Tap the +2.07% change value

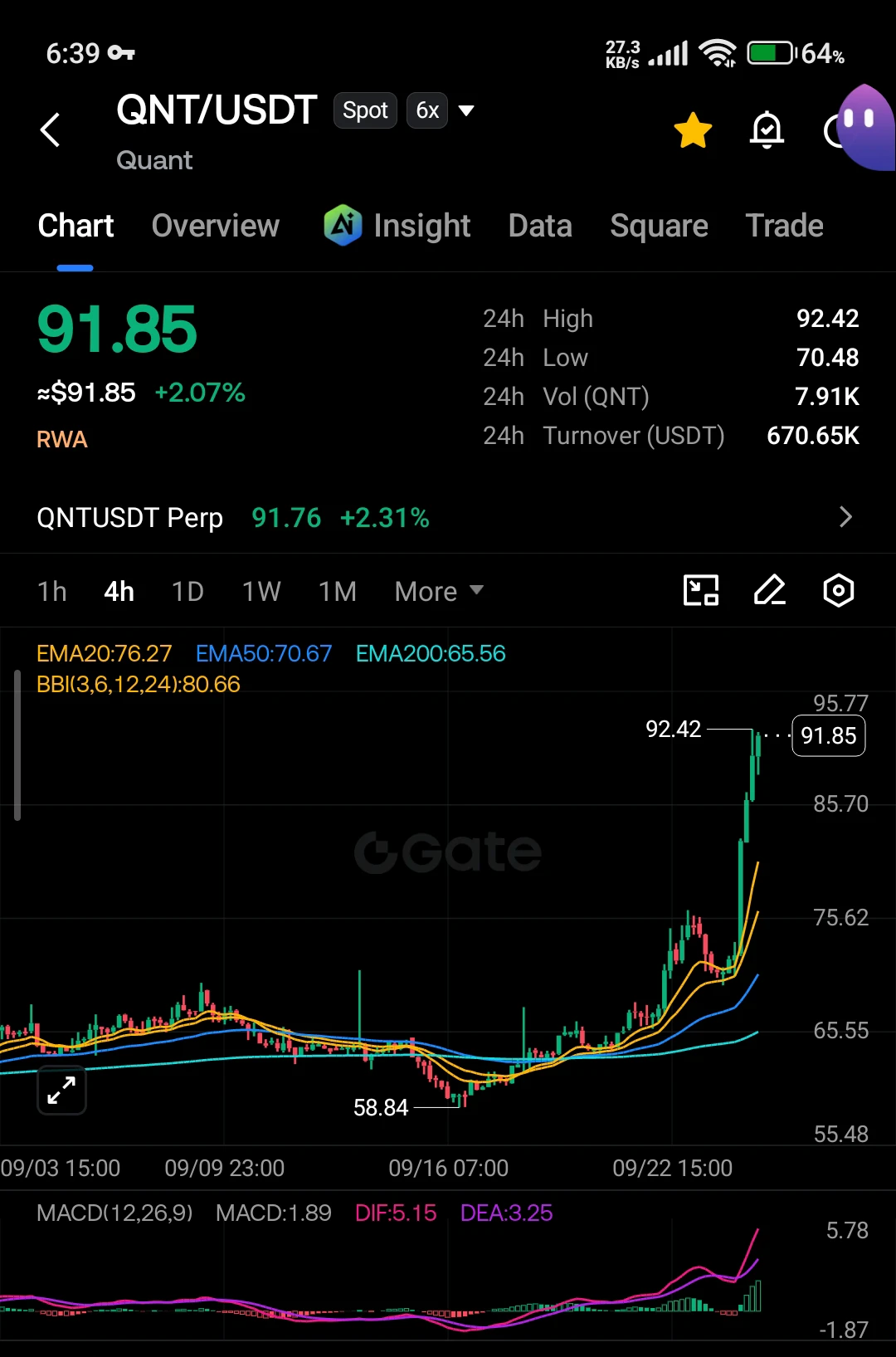point(200,392)
